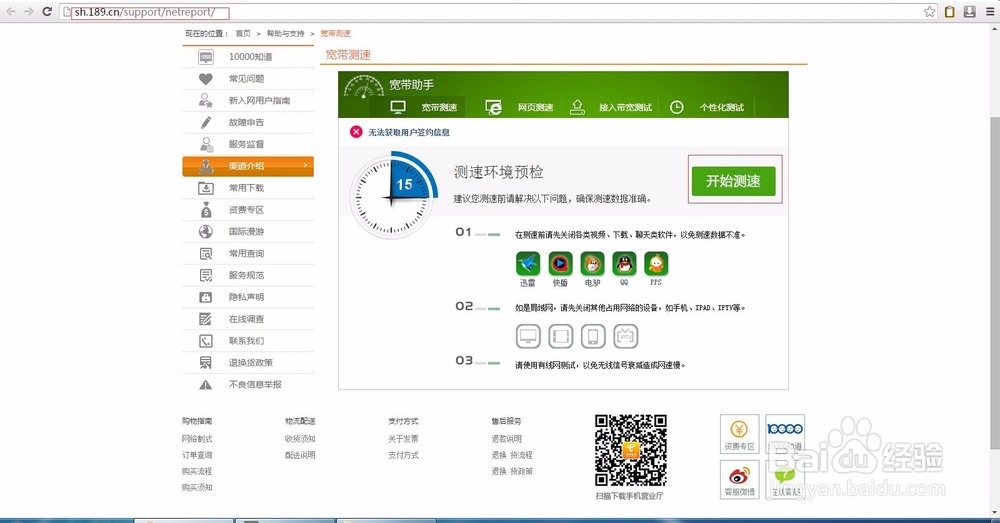Click the 15-second countdown clock
Image resolution: width=1000 pixels, height=523 pixels.
tap(393, 195)
